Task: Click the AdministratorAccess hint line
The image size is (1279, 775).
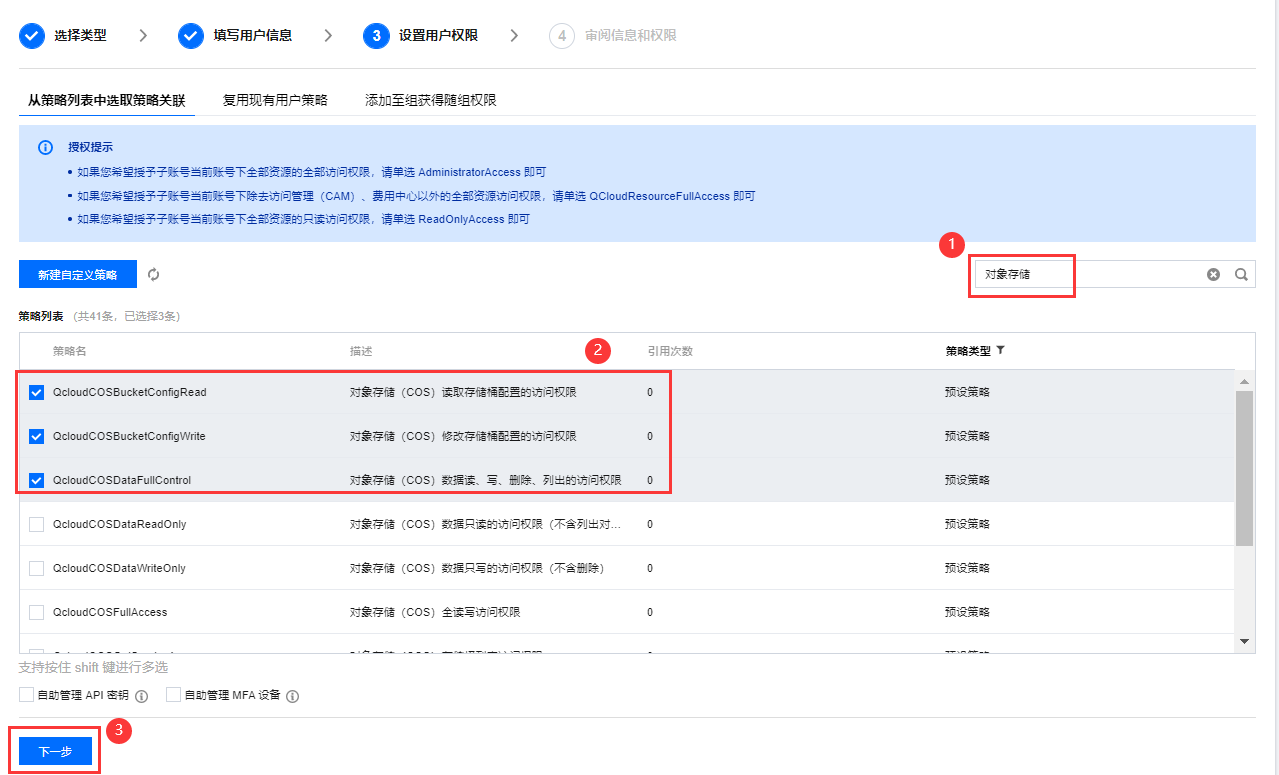Action: pyautogui.click(x=312, y=172)
